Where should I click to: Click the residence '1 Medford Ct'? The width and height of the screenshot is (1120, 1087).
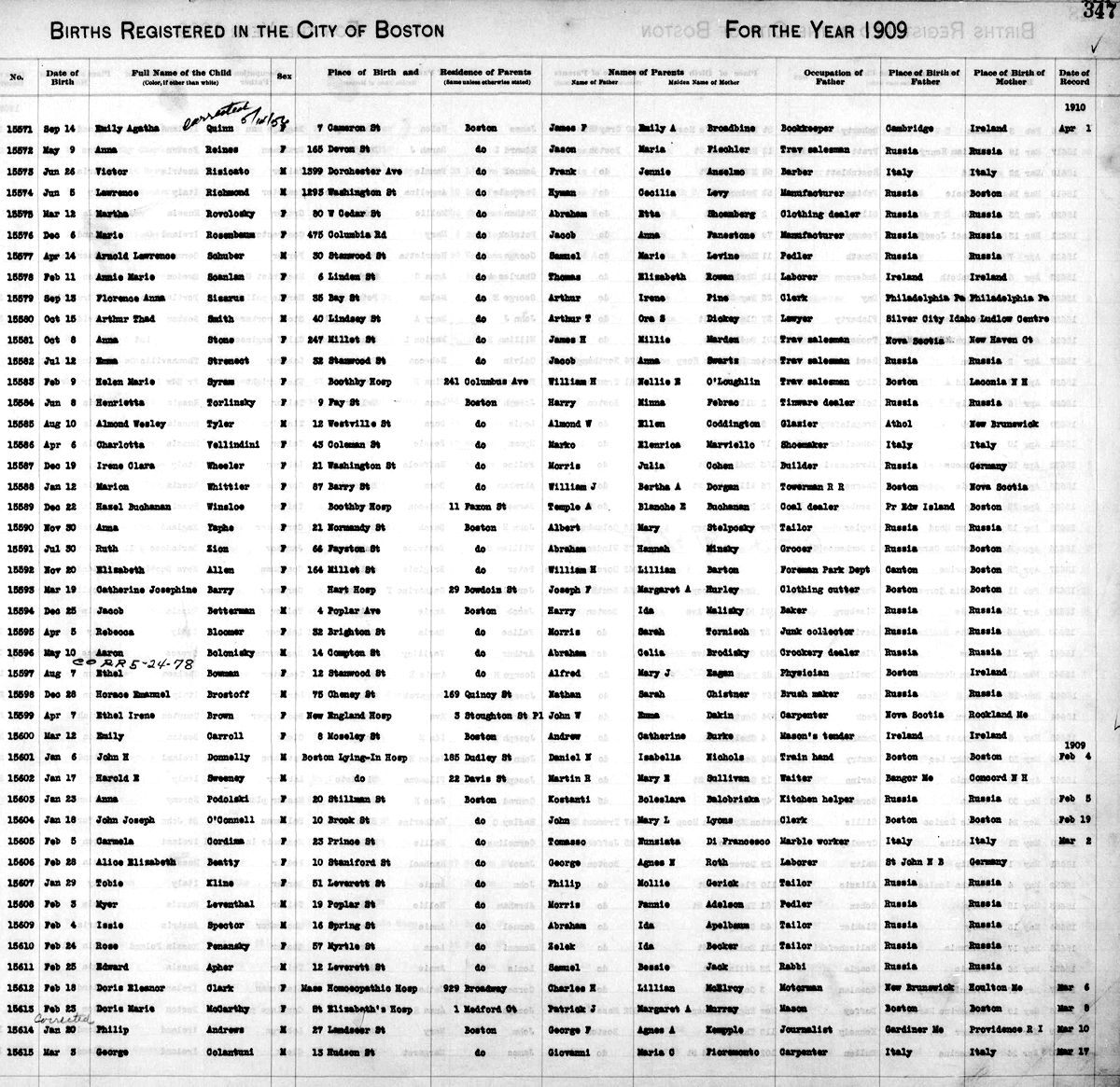click(483, 1010)
